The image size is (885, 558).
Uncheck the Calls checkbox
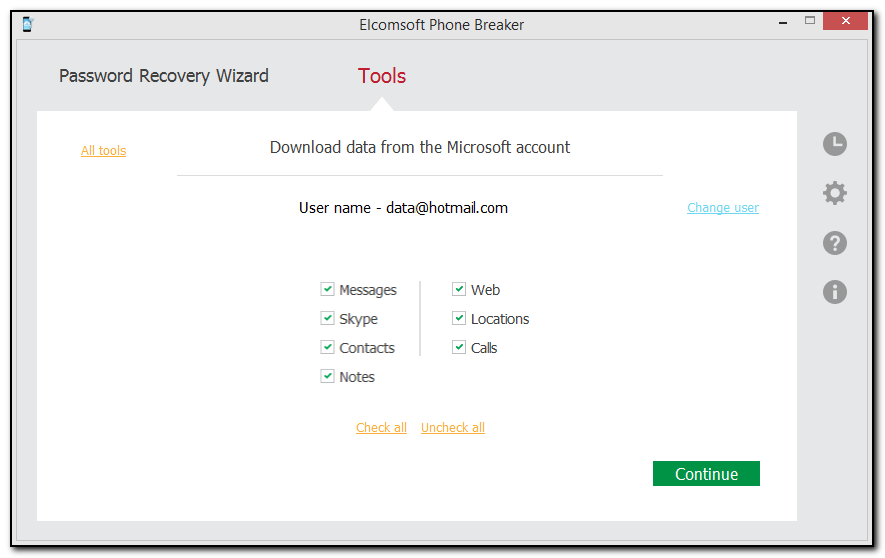click(x=459, y=348)
